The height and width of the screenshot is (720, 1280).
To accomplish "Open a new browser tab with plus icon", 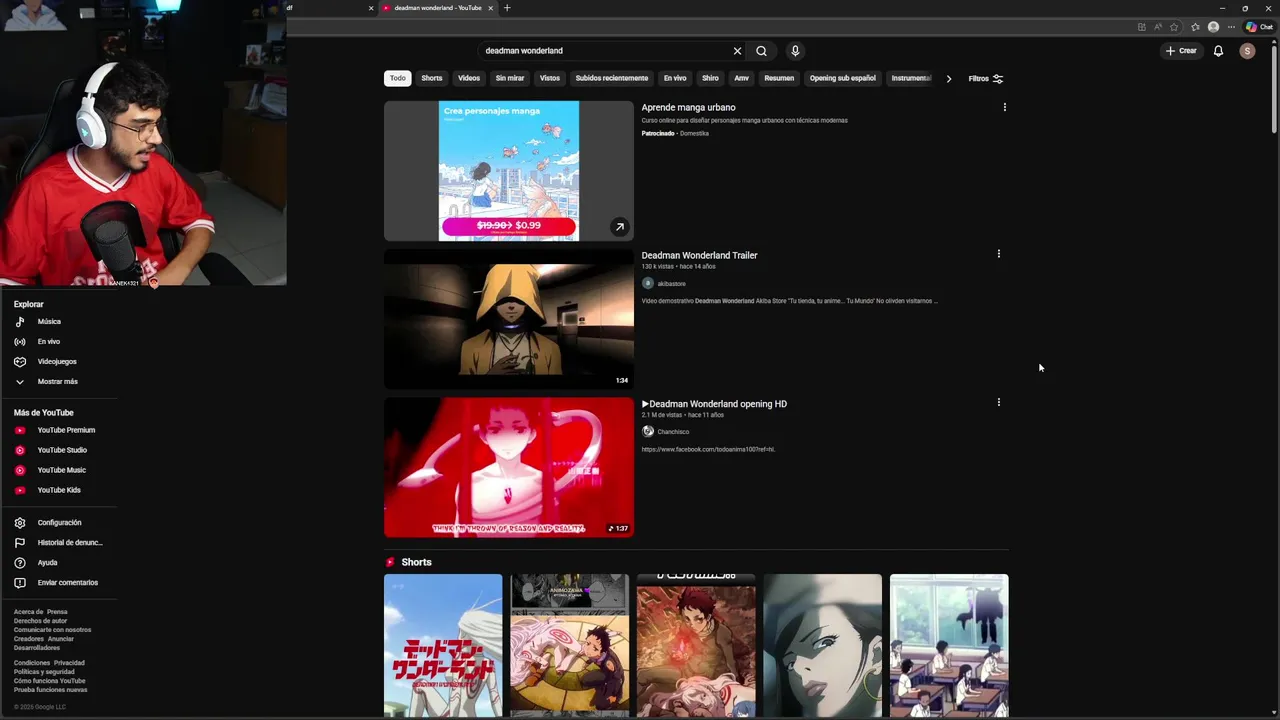I will (x=507, y=8).
